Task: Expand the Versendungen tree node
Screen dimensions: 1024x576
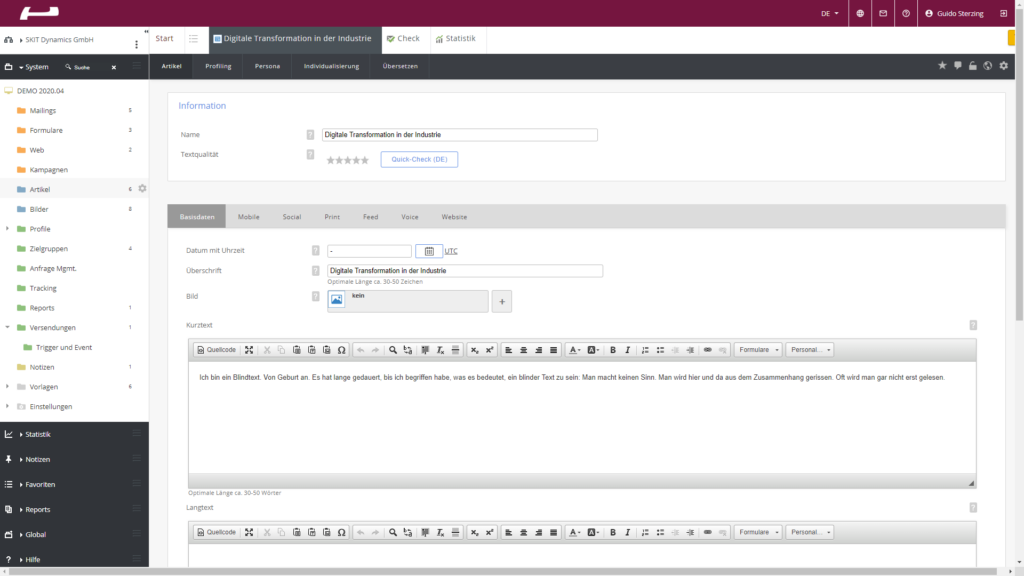Action: [8, 327]
